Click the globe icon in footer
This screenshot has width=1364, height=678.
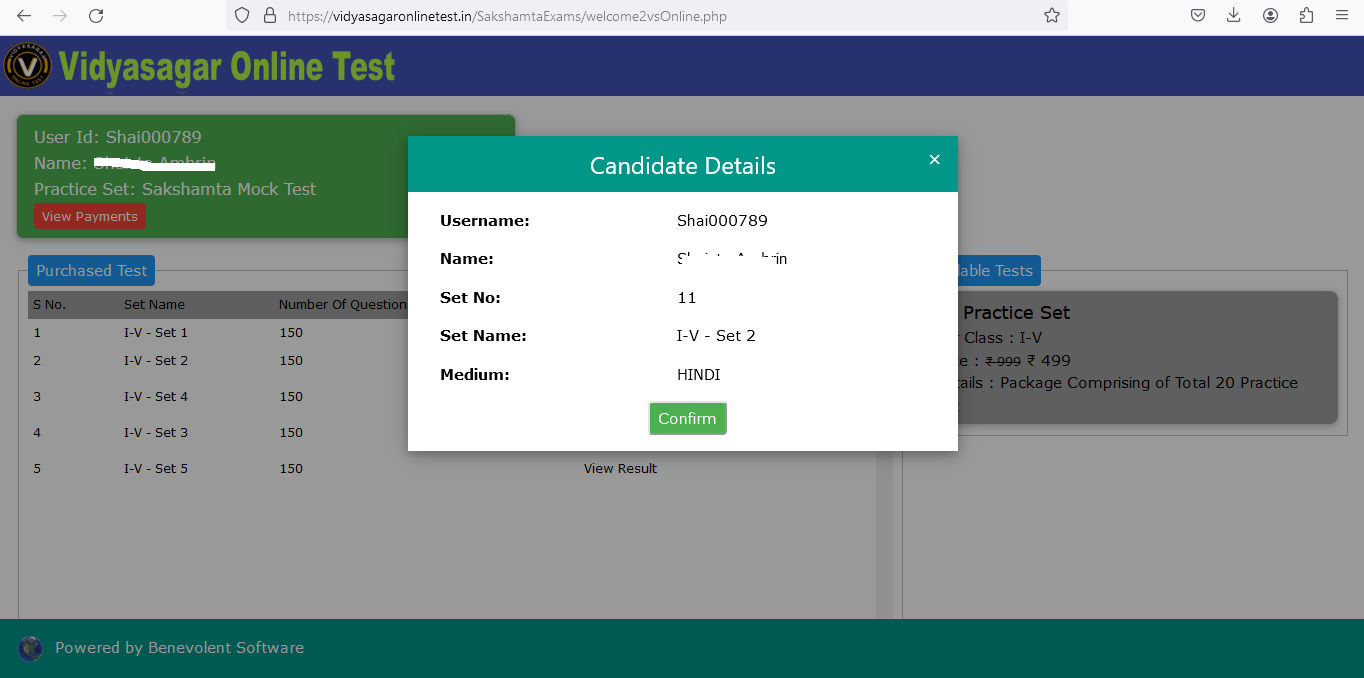(x=31, y=648)
